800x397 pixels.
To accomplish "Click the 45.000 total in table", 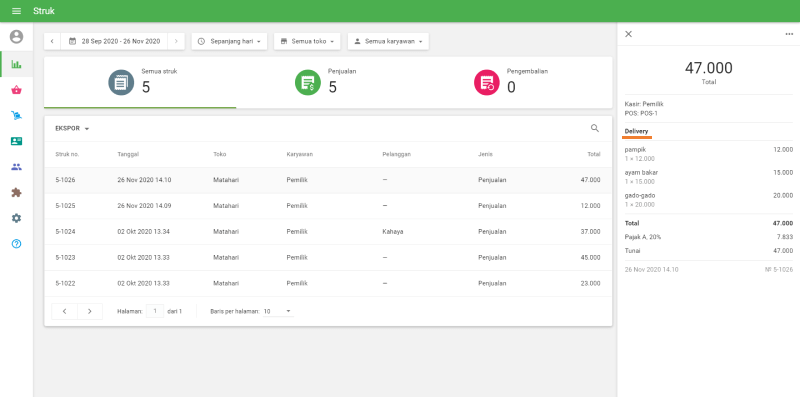I will [x=591, y=258].
